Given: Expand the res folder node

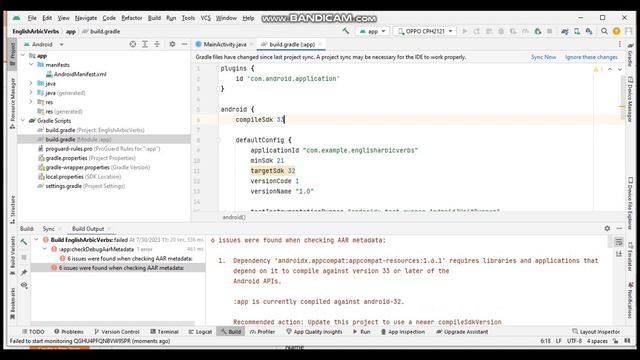Looking at the screenshot, I should click(x=31, y=102).
